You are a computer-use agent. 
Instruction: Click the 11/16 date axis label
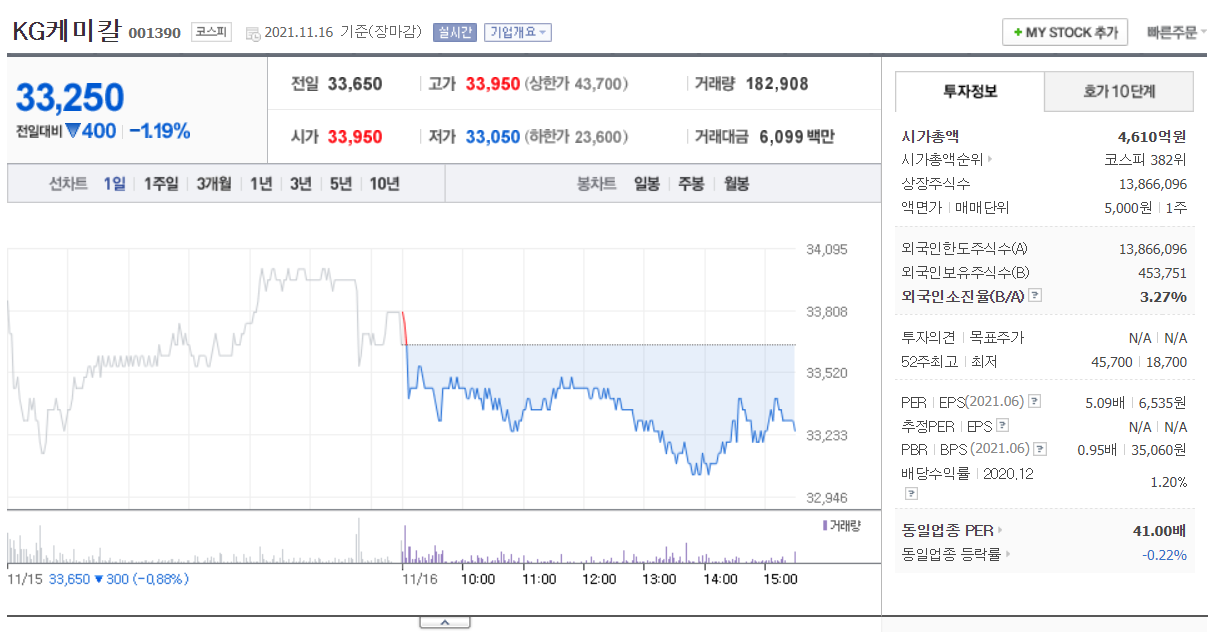(419, 579)
